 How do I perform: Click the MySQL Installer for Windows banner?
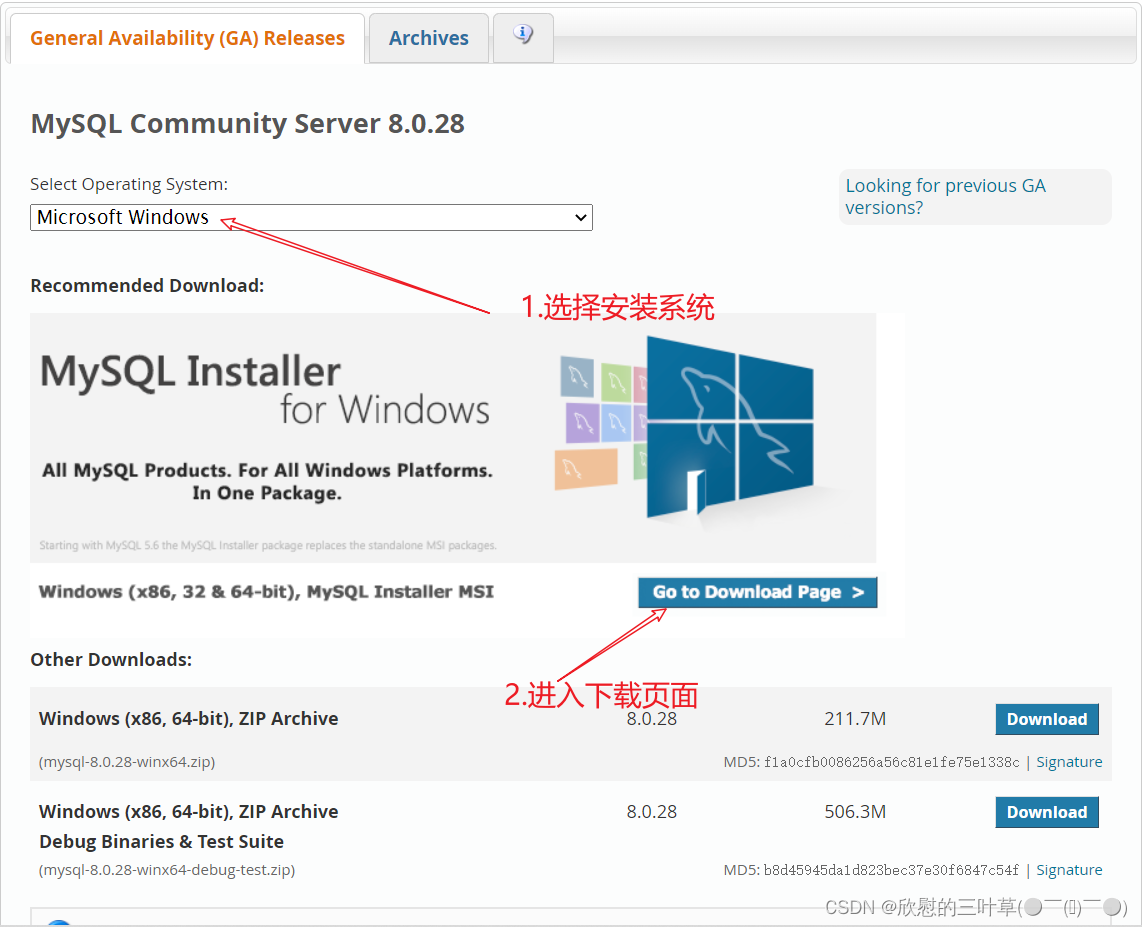click(x=452, y=438)
